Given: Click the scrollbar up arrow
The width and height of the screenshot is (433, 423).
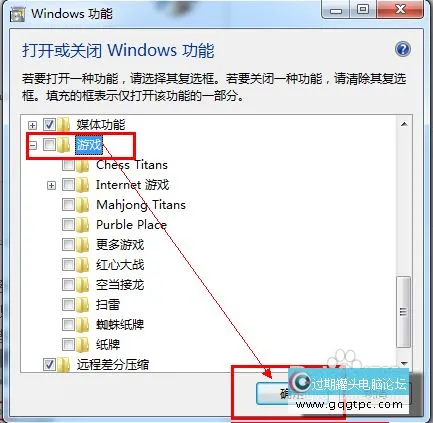Looking at the screenshot, I should (x=404, y=124).
